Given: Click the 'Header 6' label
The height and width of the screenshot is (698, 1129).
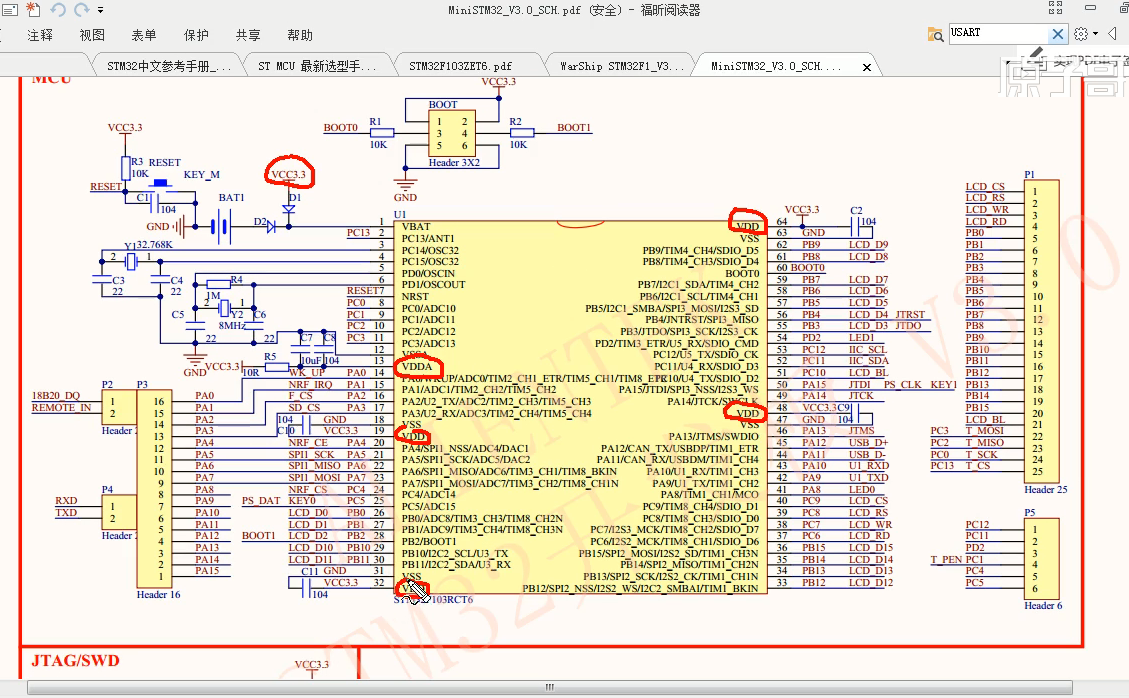Looking at the screenshot, I should (1043, 606).
